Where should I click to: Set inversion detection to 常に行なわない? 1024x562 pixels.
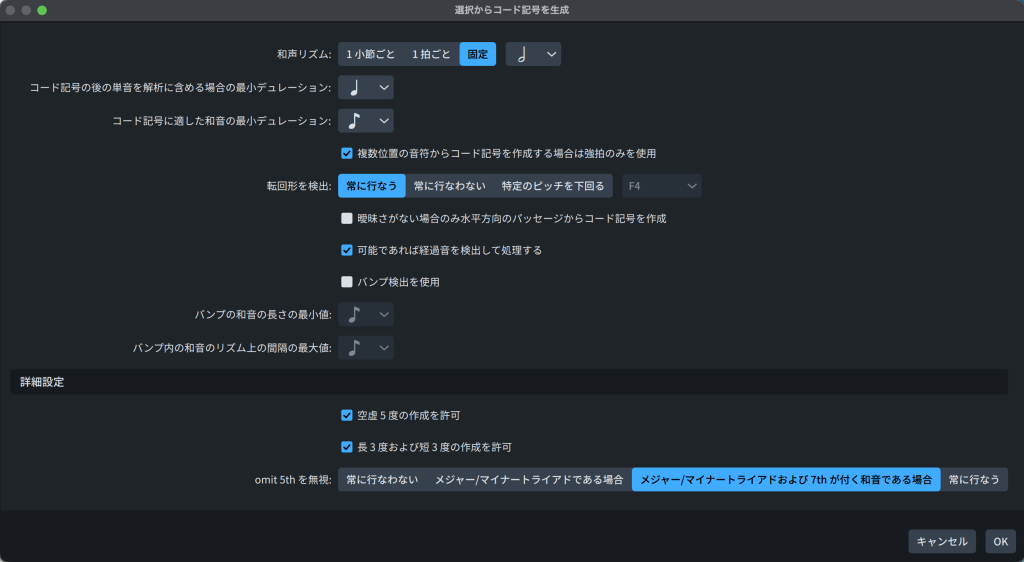click(x=449, y=186)
